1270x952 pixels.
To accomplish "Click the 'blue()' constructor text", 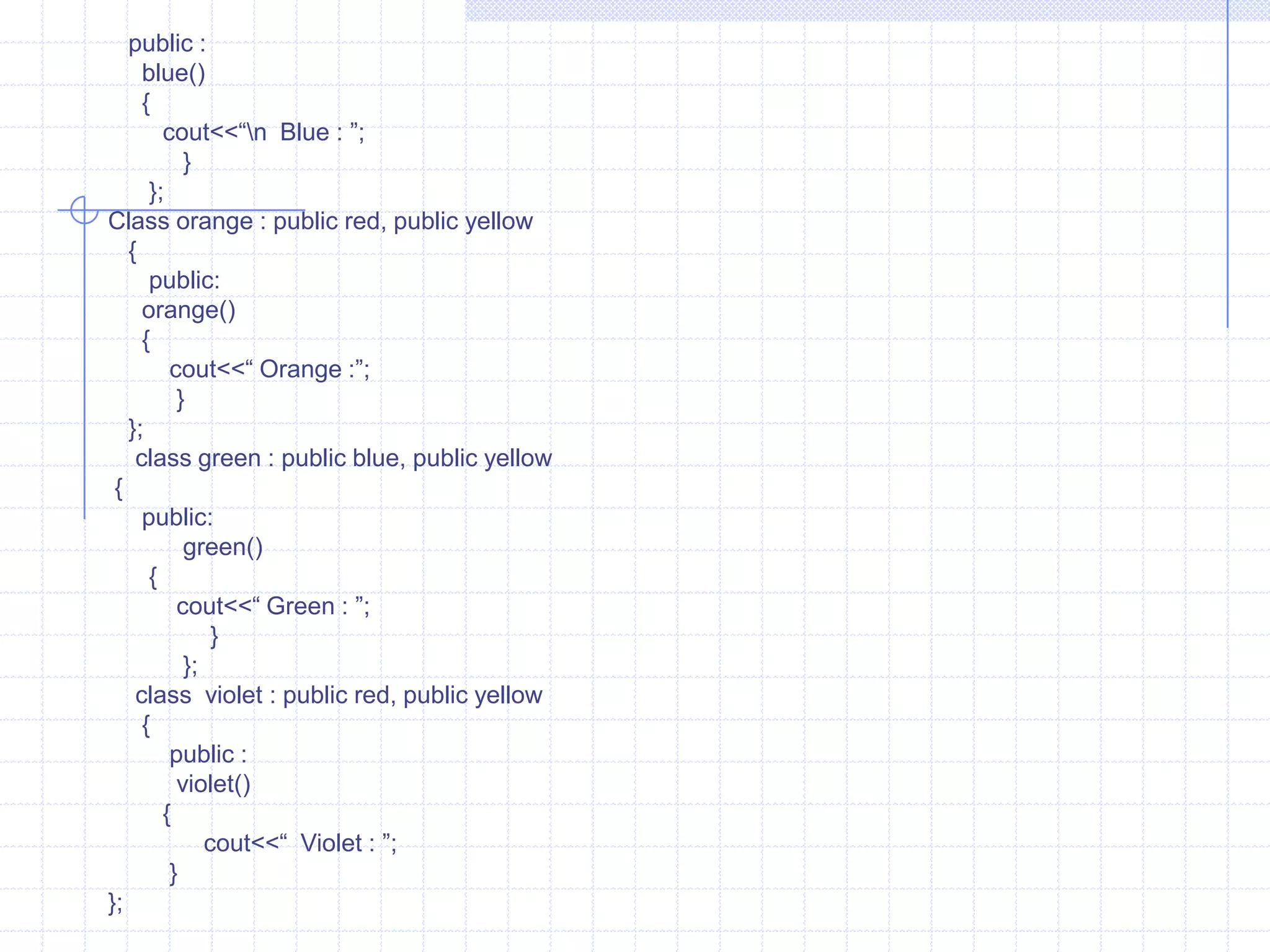I will pos(173,73).
